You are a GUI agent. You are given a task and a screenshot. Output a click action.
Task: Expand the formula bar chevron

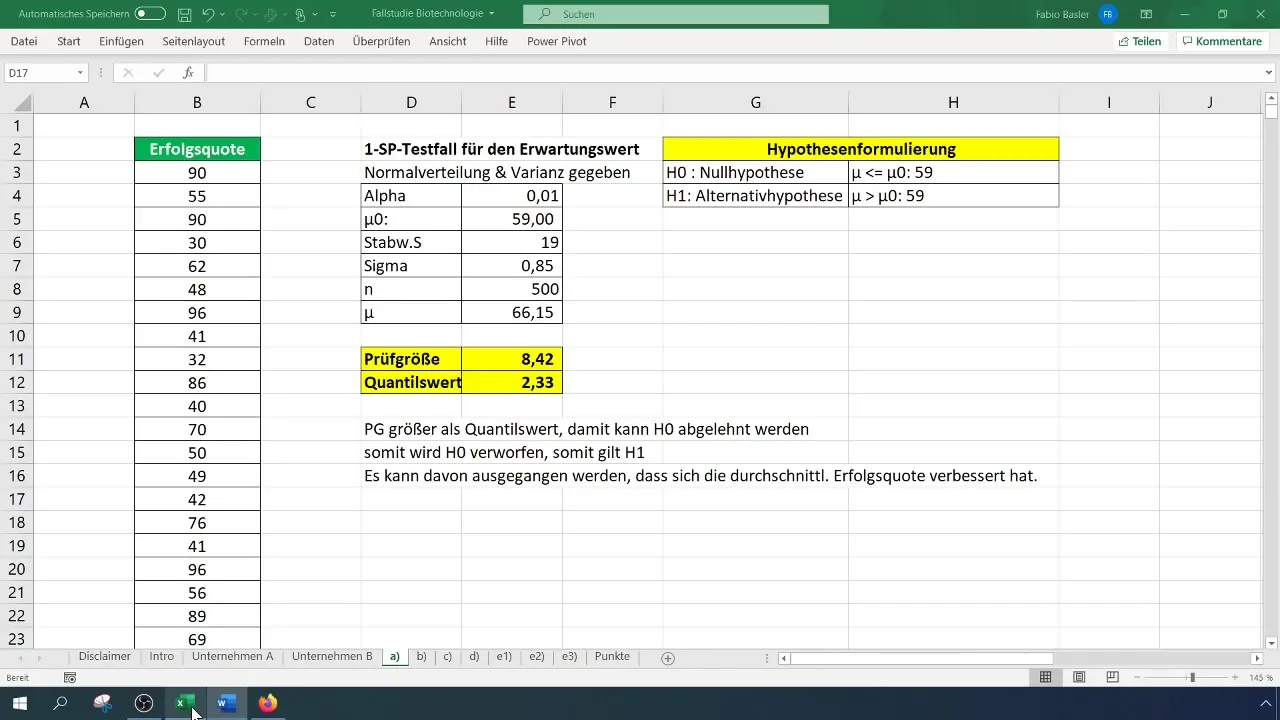pyautogui.click(x=1269, y=73)
